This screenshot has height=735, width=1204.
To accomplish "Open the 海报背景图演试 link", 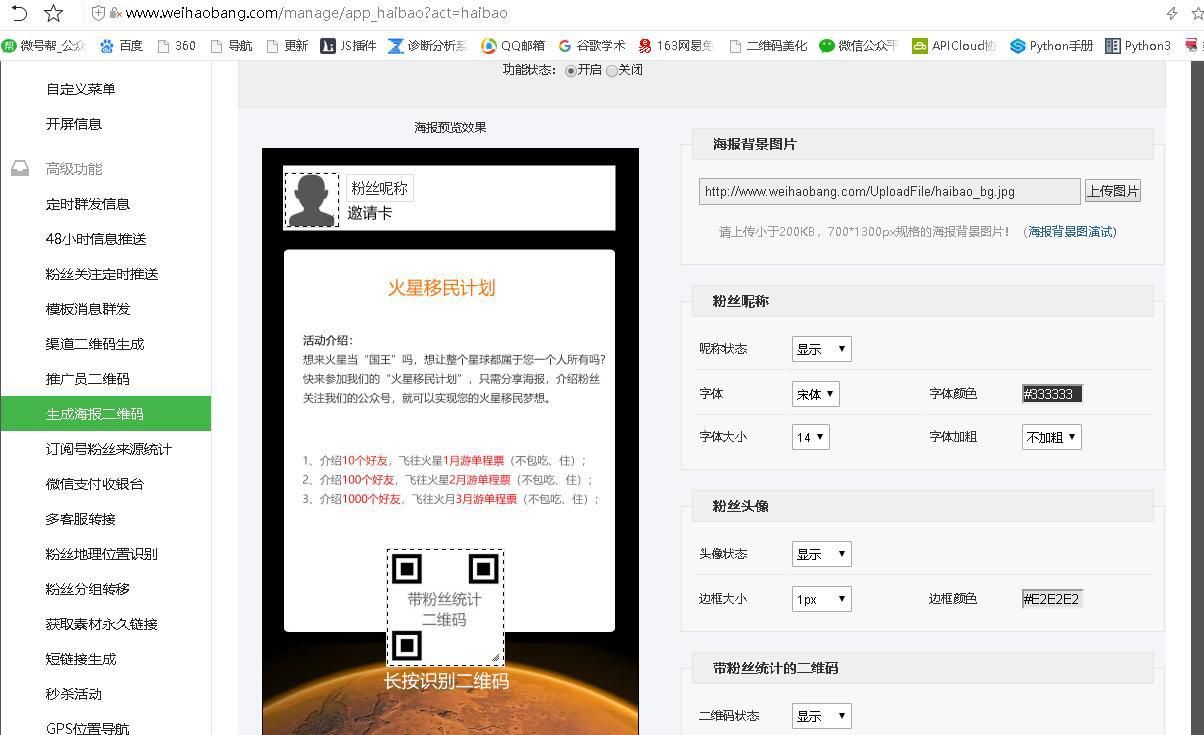I will point(1069,231).
